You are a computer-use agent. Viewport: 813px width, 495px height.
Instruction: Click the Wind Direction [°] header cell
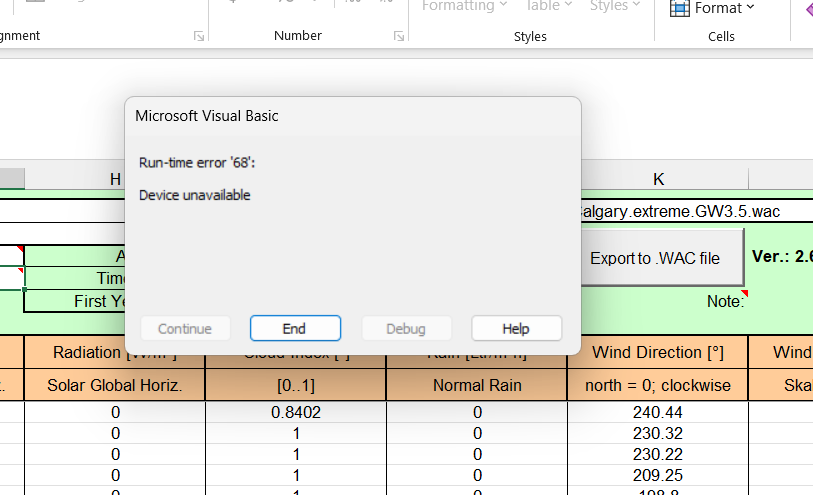coord(657,352)
